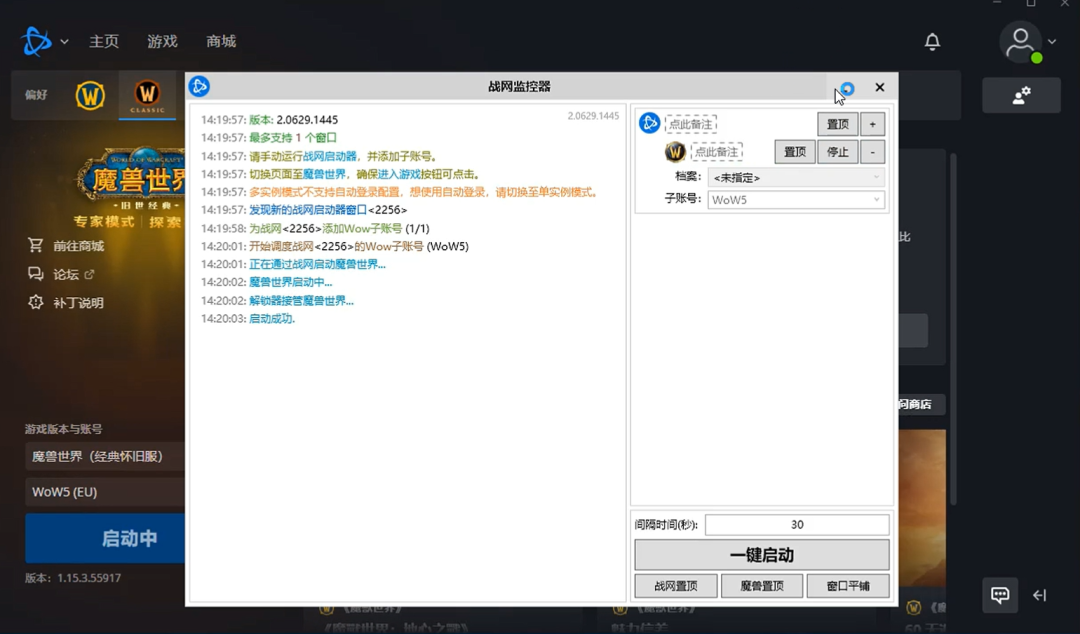This screenshot has height=634, width=1080.
Task: Click the log line 启动成功.
Action: tap(271, 318)
